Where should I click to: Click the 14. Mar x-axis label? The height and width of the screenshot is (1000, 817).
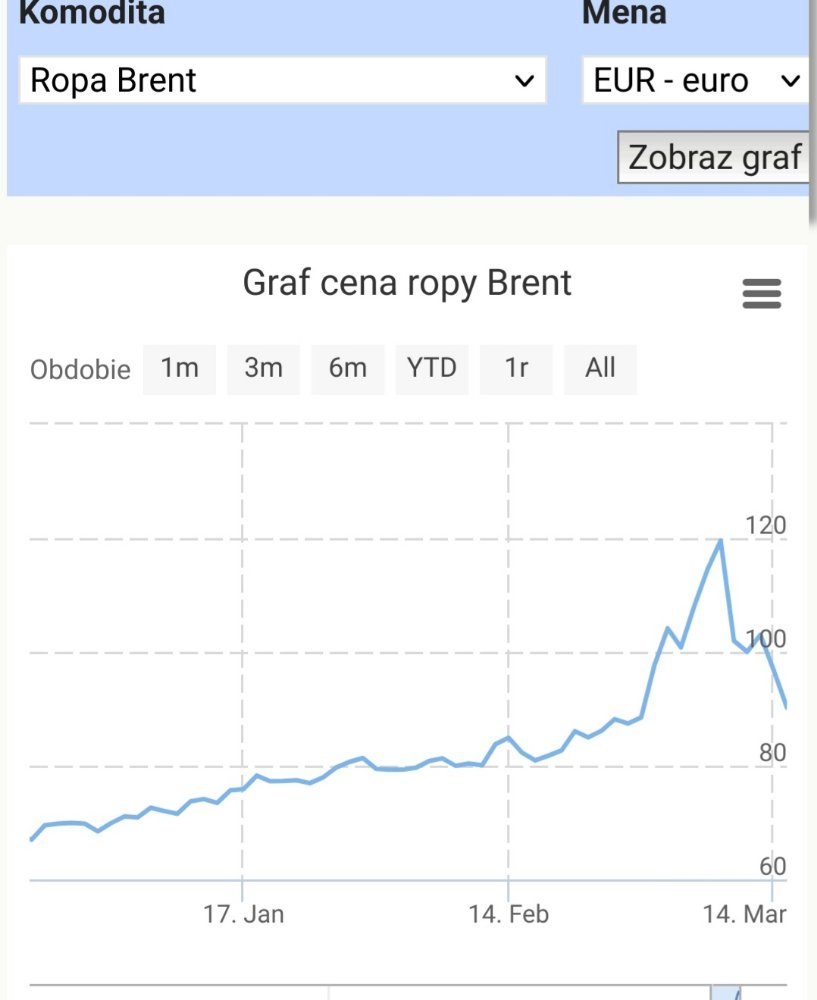click(x=744, y=914)
